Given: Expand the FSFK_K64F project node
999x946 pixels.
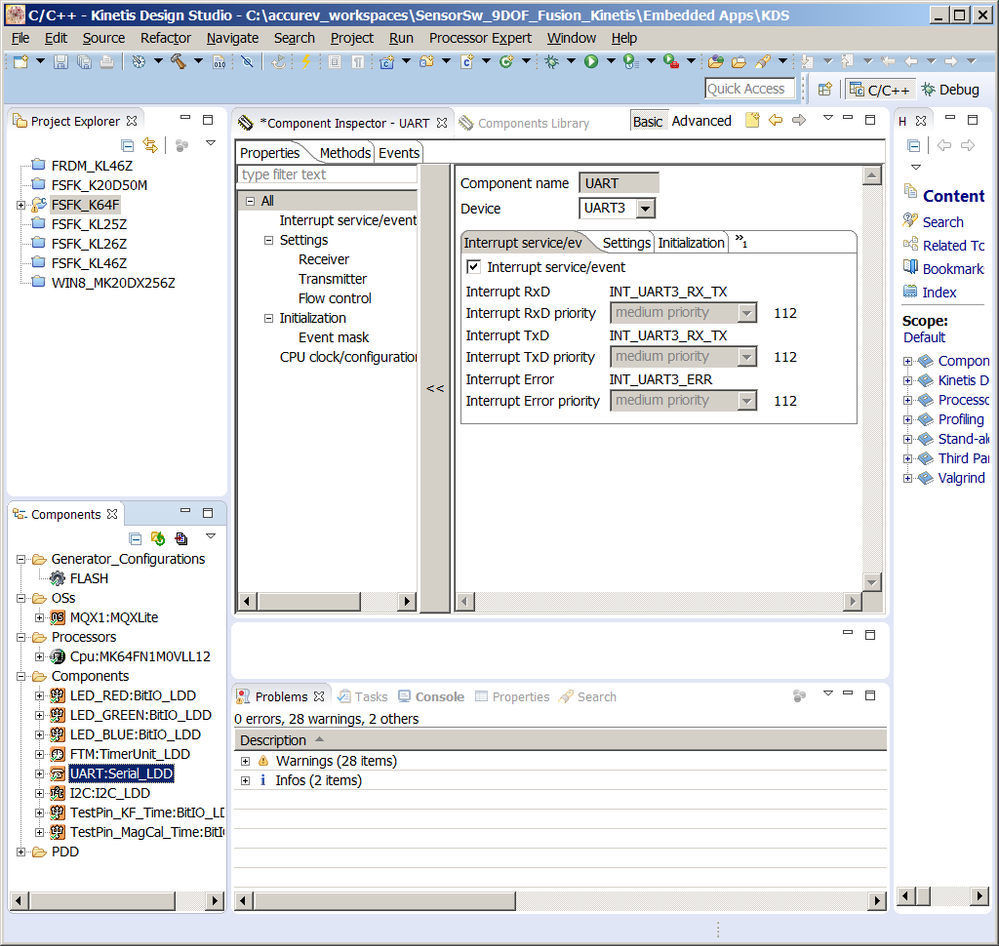Looking at the screenshot, I should click(21, 204).
